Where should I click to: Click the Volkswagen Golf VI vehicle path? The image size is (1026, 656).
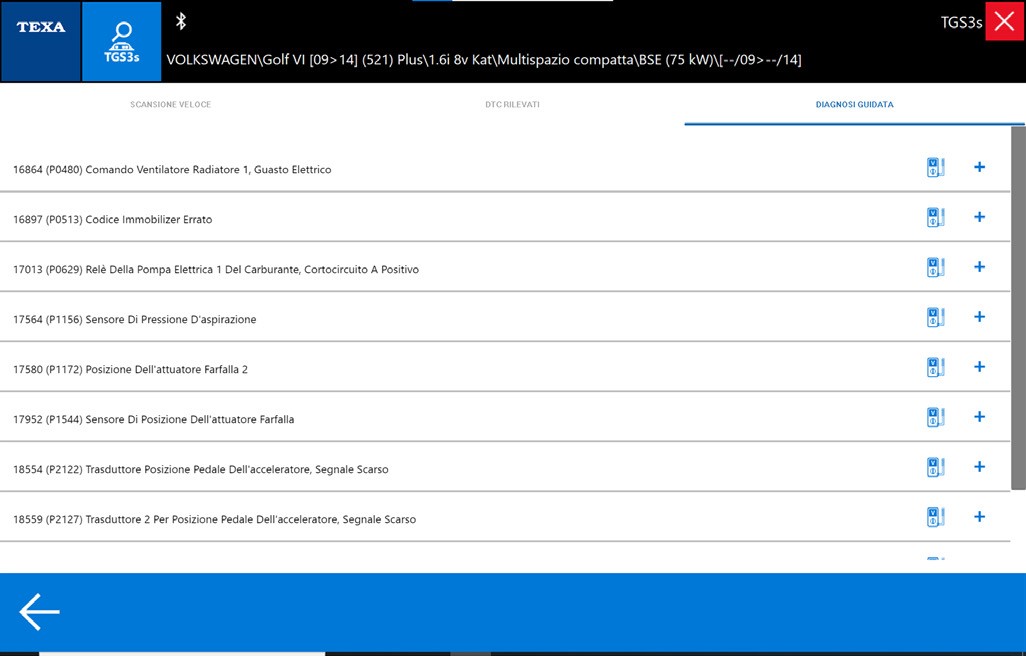(484, 60)
